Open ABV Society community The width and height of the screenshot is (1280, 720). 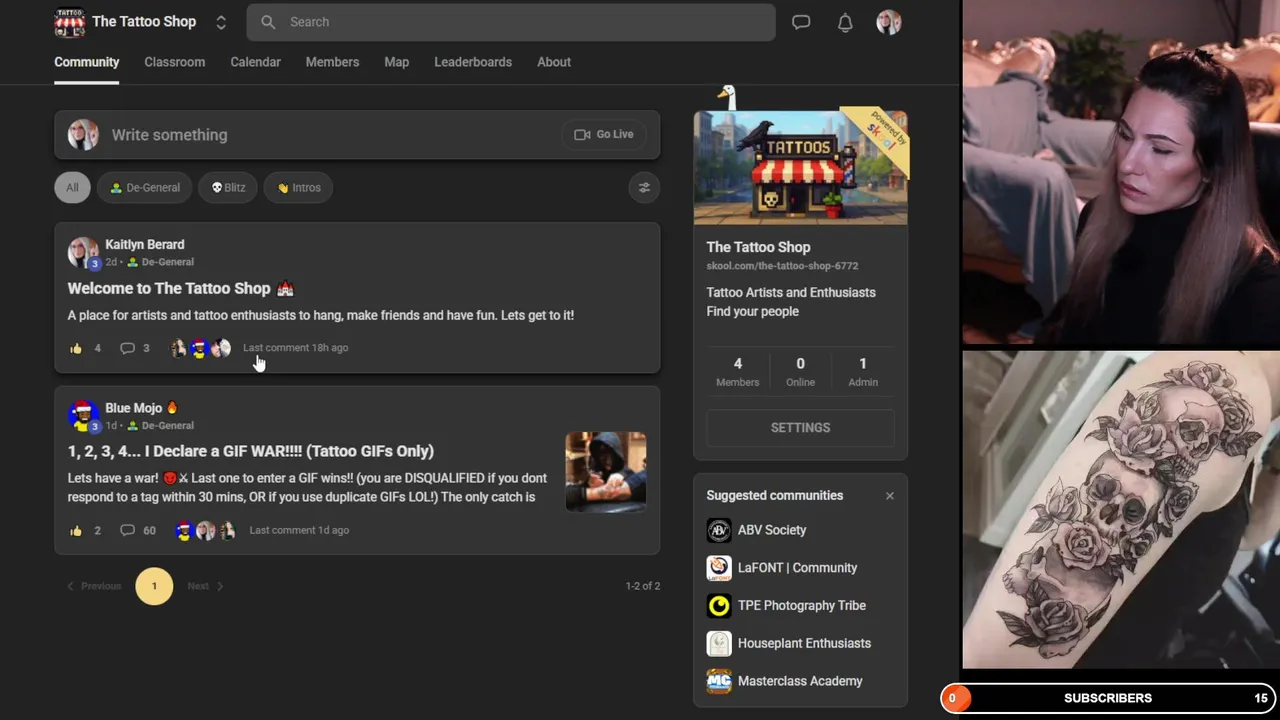pos(772,530)
